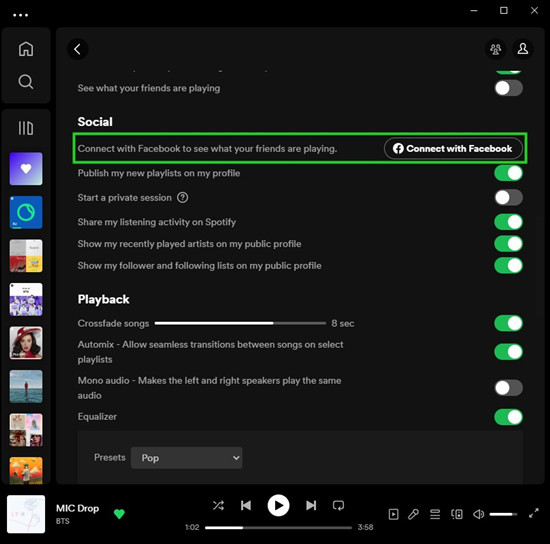Viewport: 550px width, 544px height.
Task: Disable Share my listening activity on Spotify
Action: pos(508,222)
